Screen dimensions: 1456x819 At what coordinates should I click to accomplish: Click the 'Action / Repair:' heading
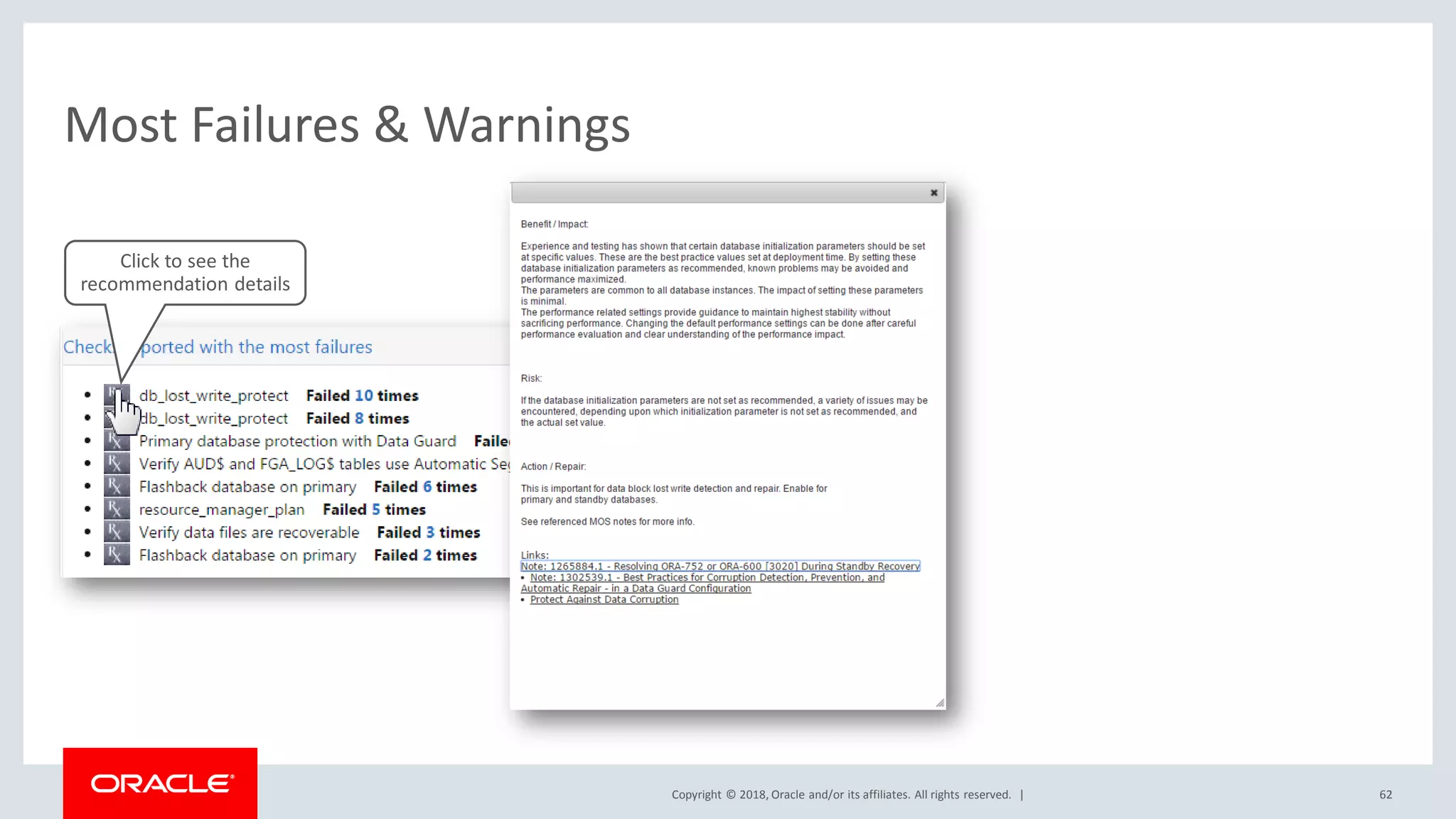pyautogui.click(x=553, y=466)
